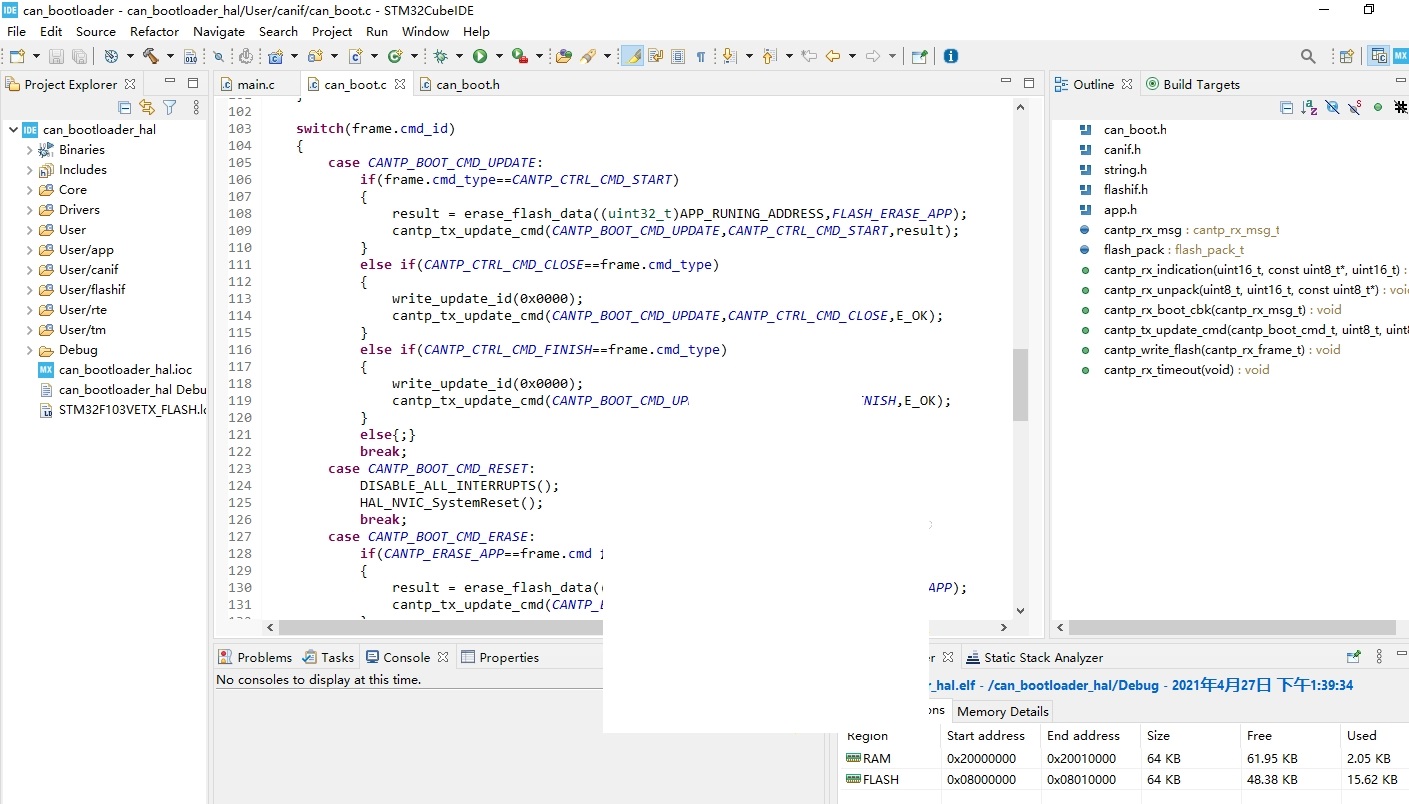Toggle alphabetical sort in the Outline panel
The width and height of the screenshot is (1409, 804).
pos(1309,107)
